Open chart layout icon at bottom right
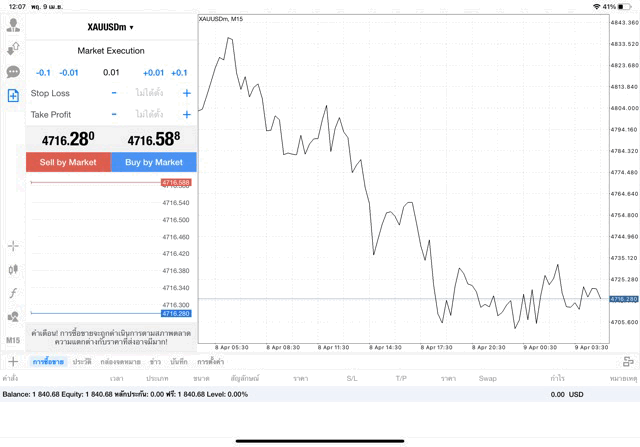Image resolution: width=640 pixels, height=447 pixels. [627, 361]
